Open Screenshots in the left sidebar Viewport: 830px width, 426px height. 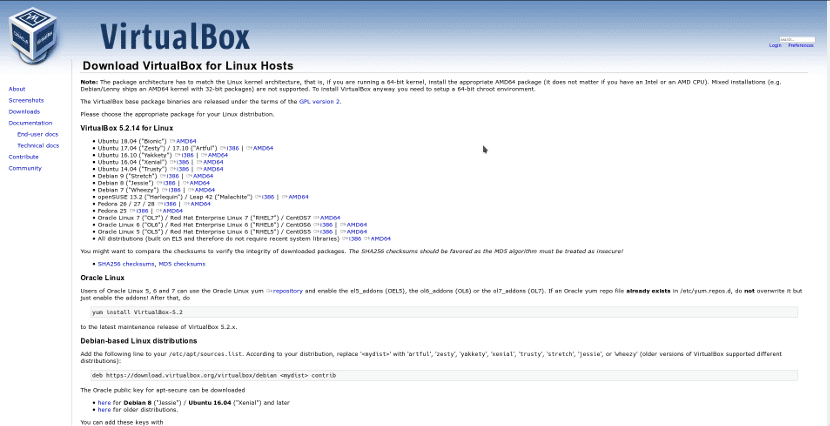[x=26, y=100]
